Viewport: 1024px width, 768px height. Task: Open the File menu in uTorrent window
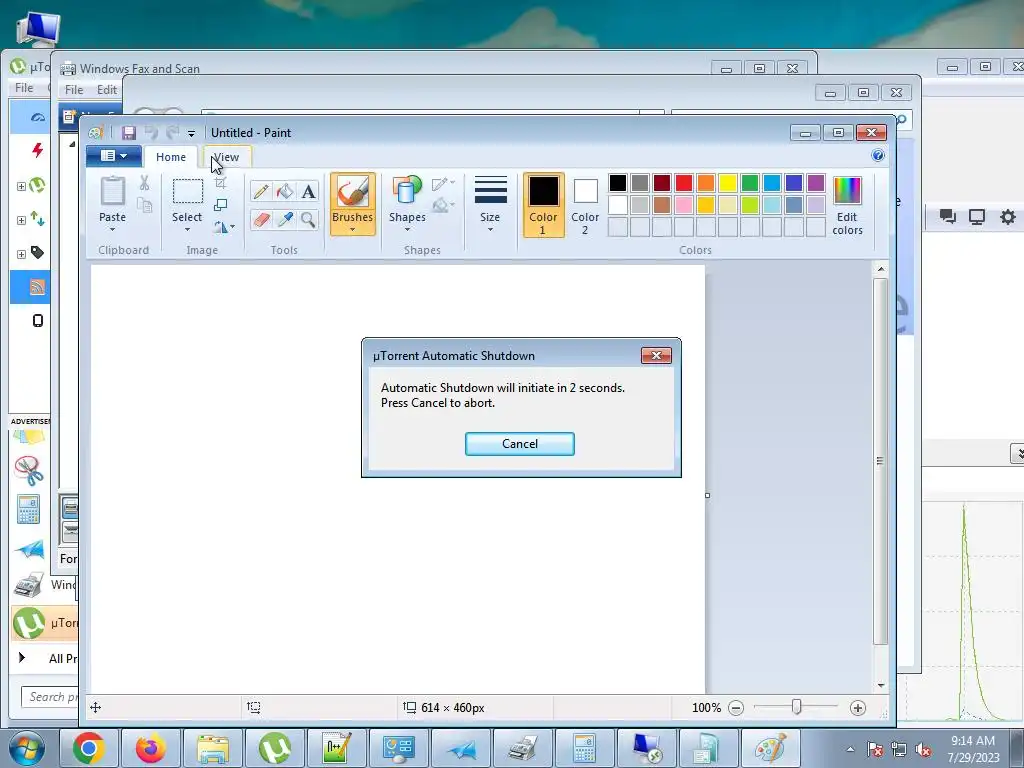click(x=24, y=88)
